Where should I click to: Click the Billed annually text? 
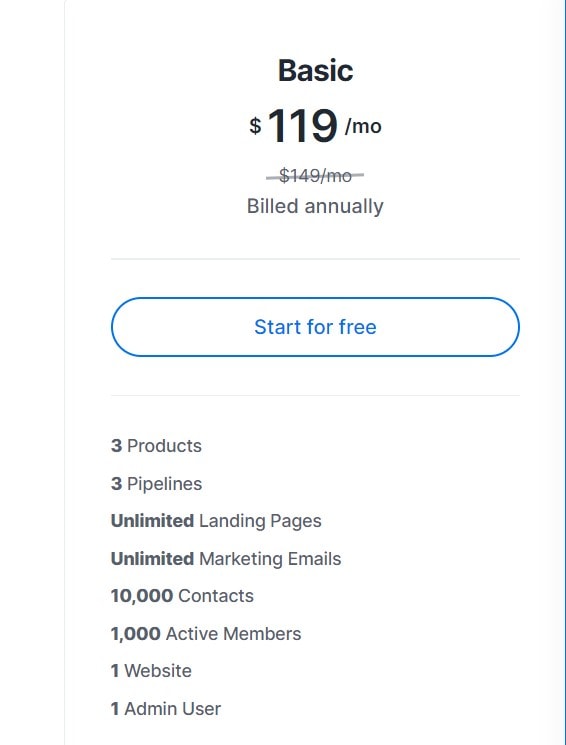pos(315,206)
